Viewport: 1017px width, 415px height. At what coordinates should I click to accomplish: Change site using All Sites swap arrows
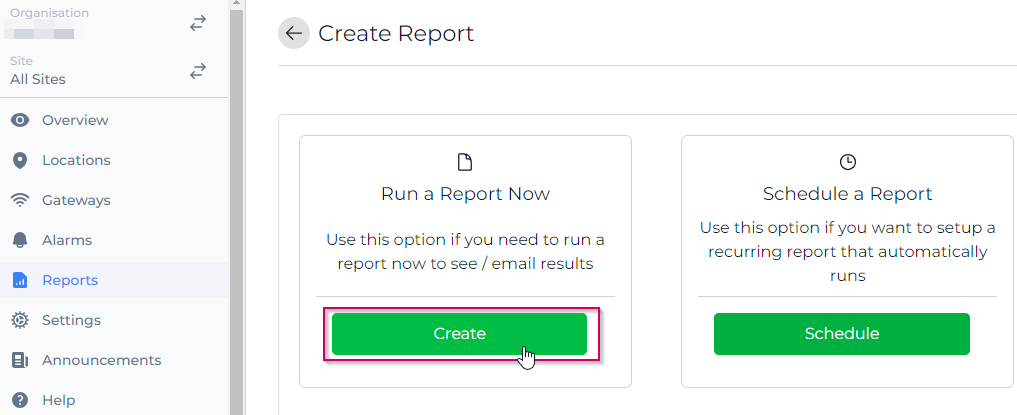(198, 71)
